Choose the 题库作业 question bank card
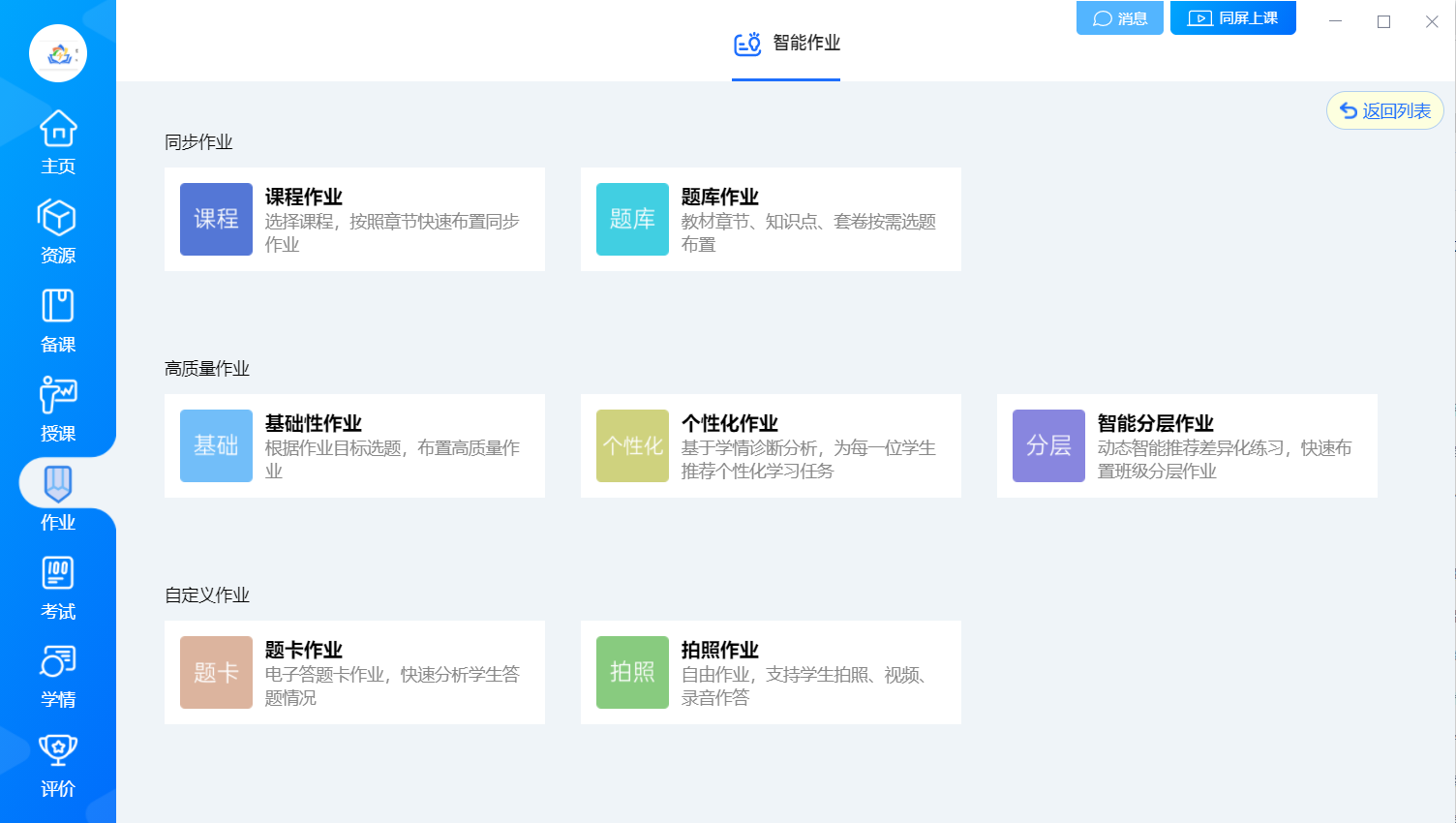 771,220
